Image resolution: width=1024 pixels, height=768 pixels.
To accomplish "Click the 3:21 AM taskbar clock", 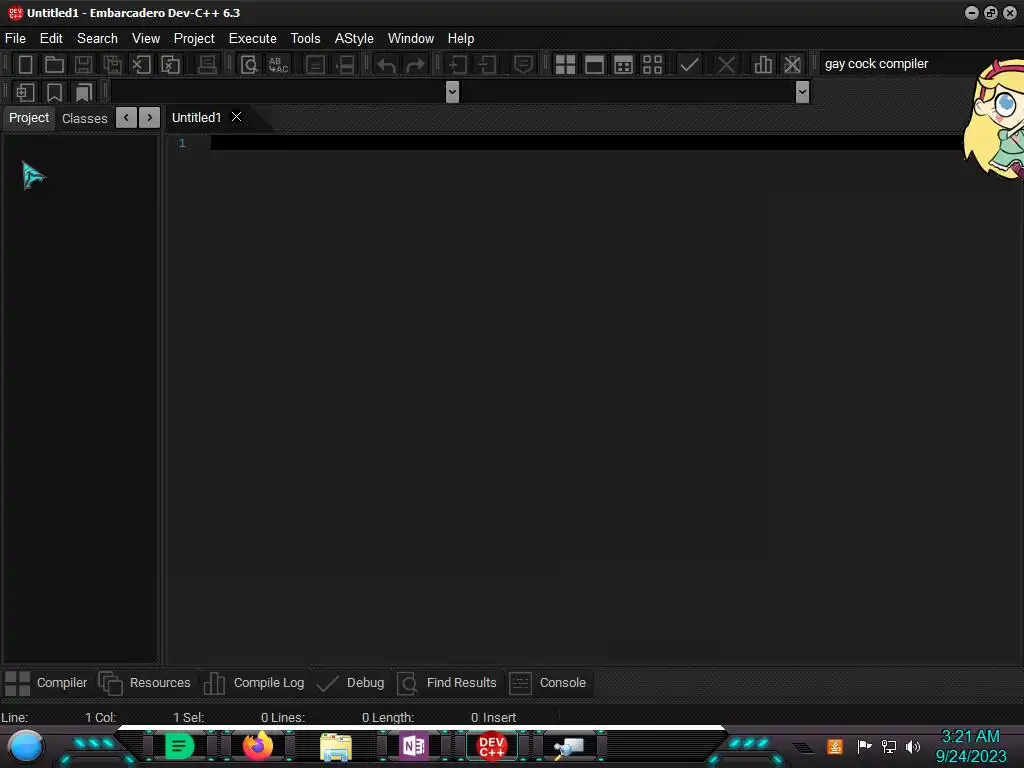I will (x=970, y=737).
